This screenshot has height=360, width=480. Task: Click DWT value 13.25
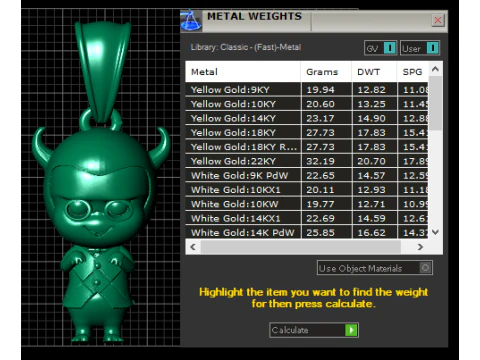(372, 104)
